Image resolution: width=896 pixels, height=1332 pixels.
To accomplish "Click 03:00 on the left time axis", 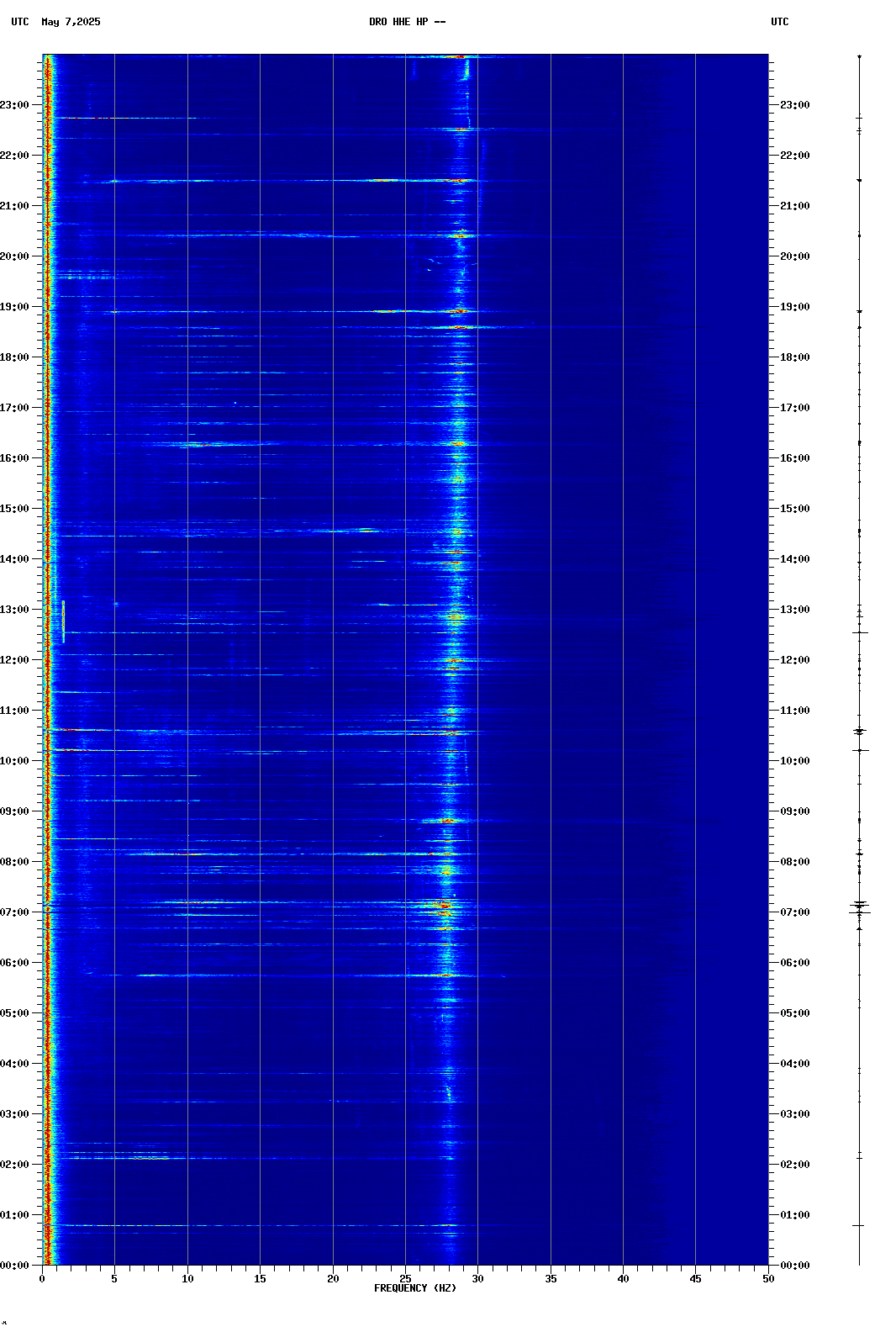I will tap(14, 1114).
